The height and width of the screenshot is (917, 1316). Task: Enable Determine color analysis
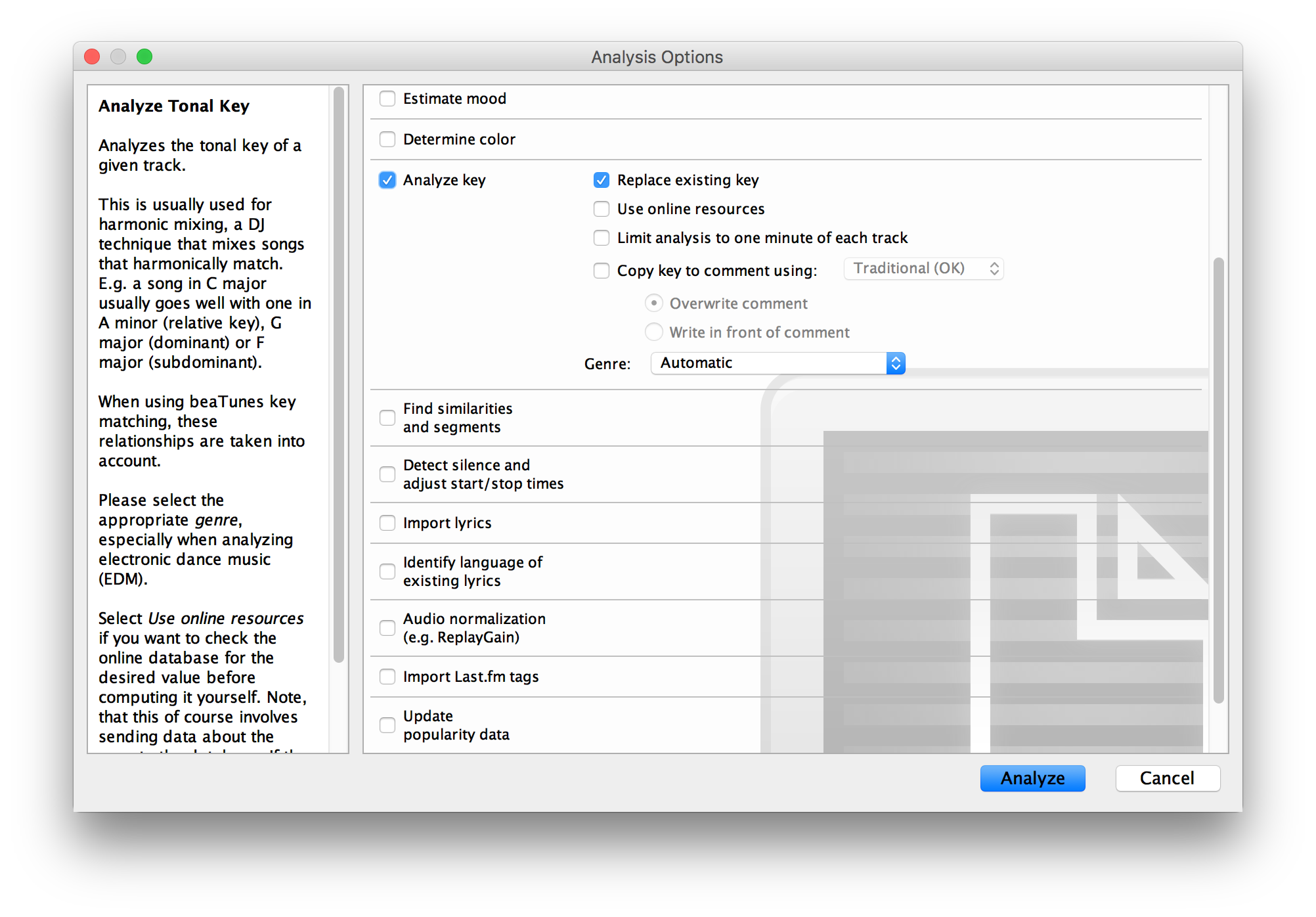pos(387,139)
